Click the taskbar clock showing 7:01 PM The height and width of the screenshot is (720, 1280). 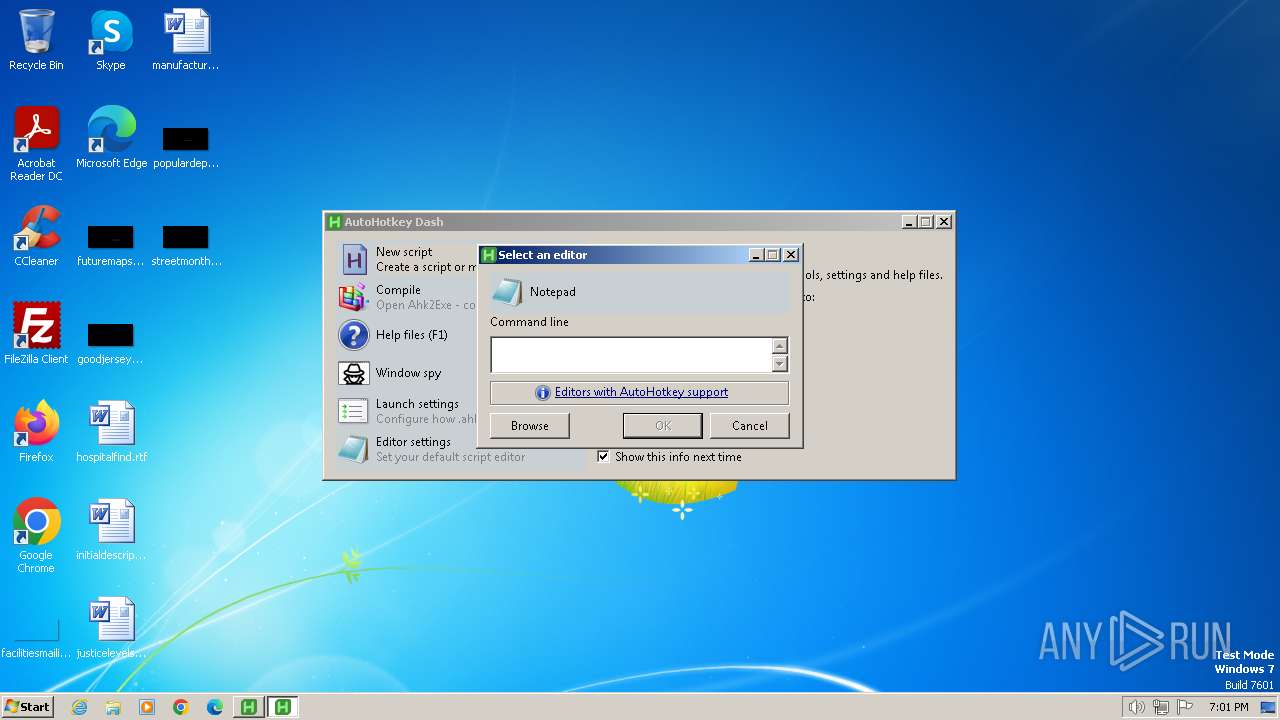point(1229,707)
